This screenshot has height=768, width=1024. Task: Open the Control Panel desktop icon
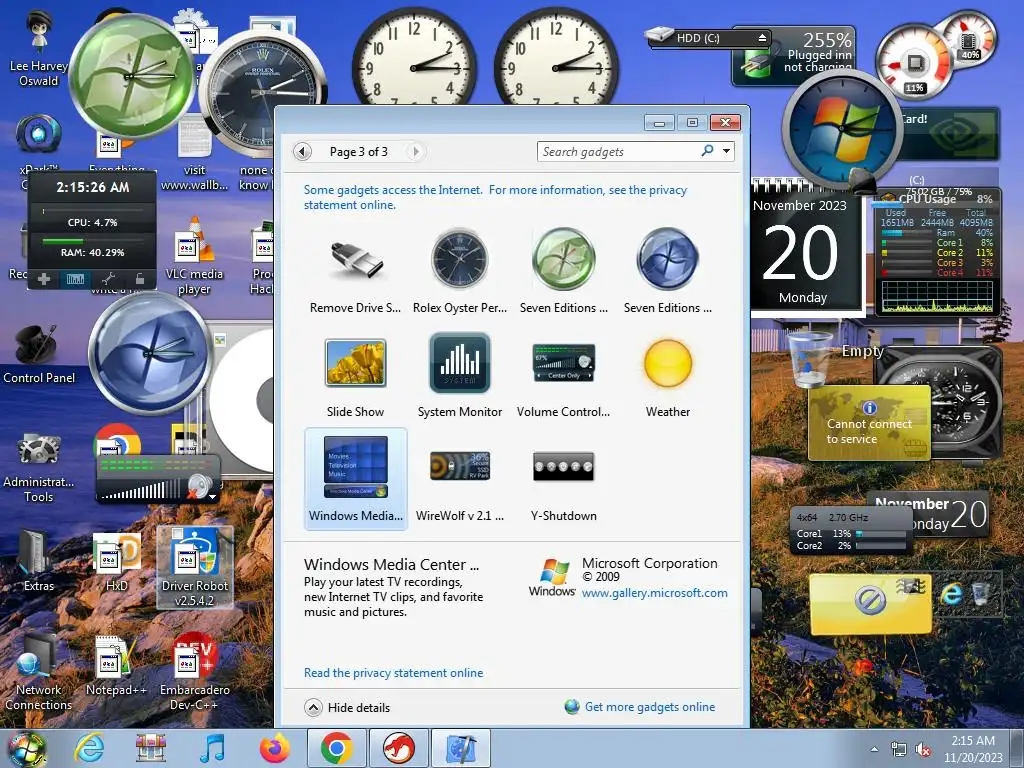pos(39,355)
